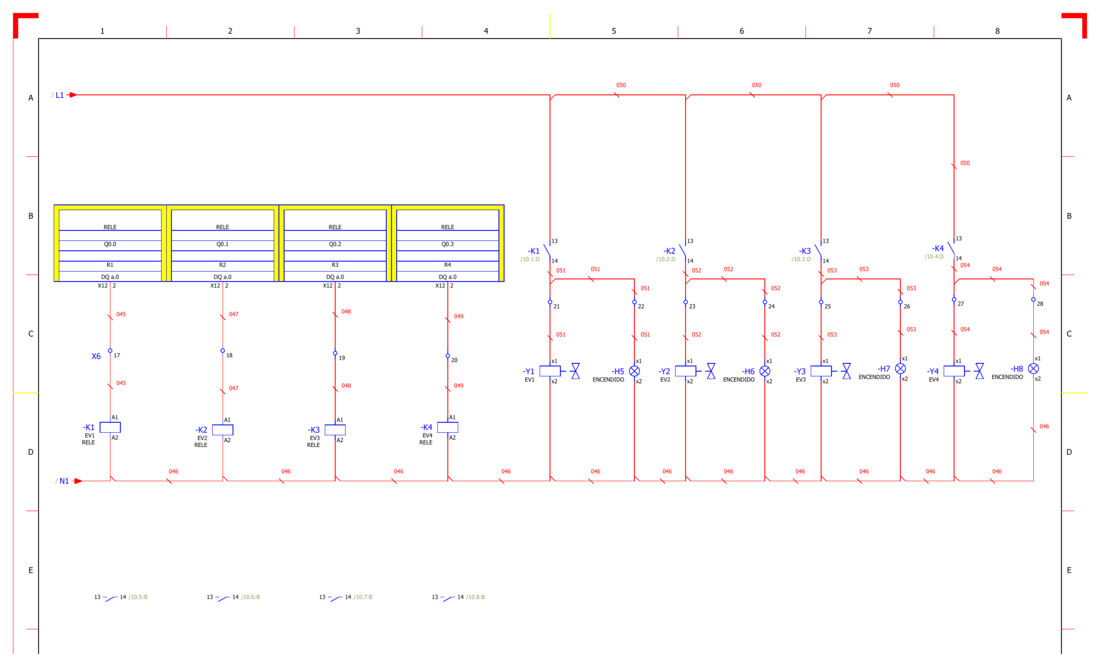Click the N1 neutral line label
This screenshot has height=667, width=1100.
64,481
